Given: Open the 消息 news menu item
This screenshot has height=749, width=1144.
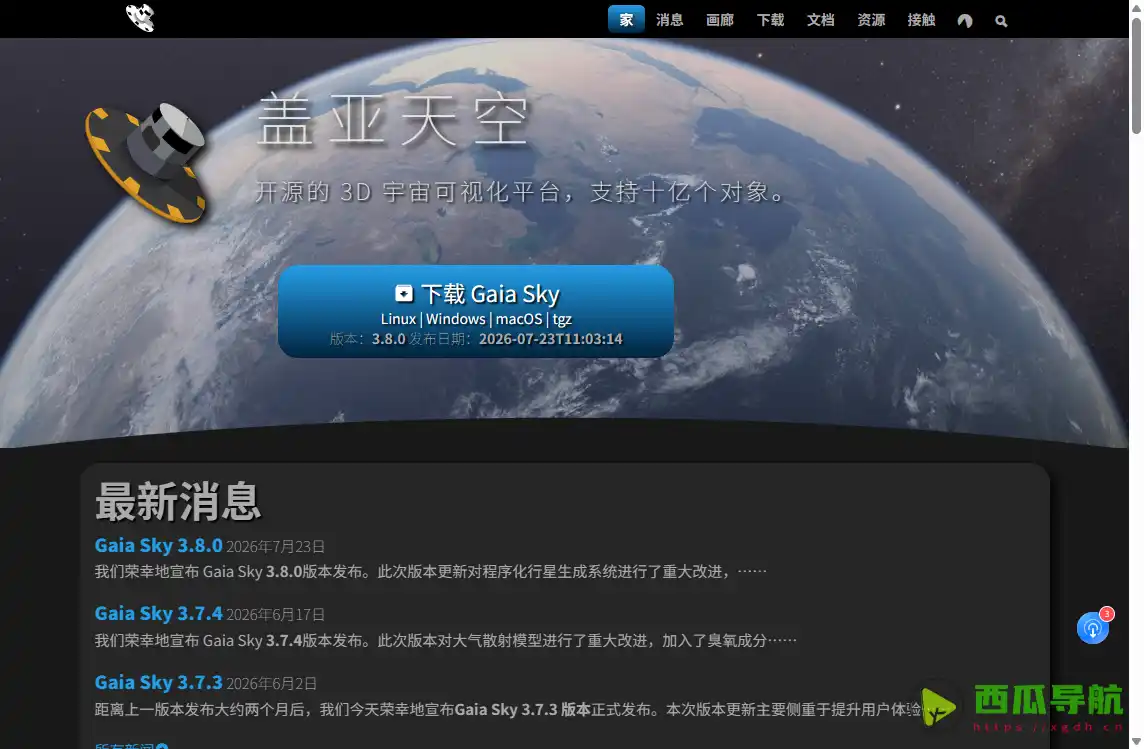Looking at the screenshot, I should (669, 20).
